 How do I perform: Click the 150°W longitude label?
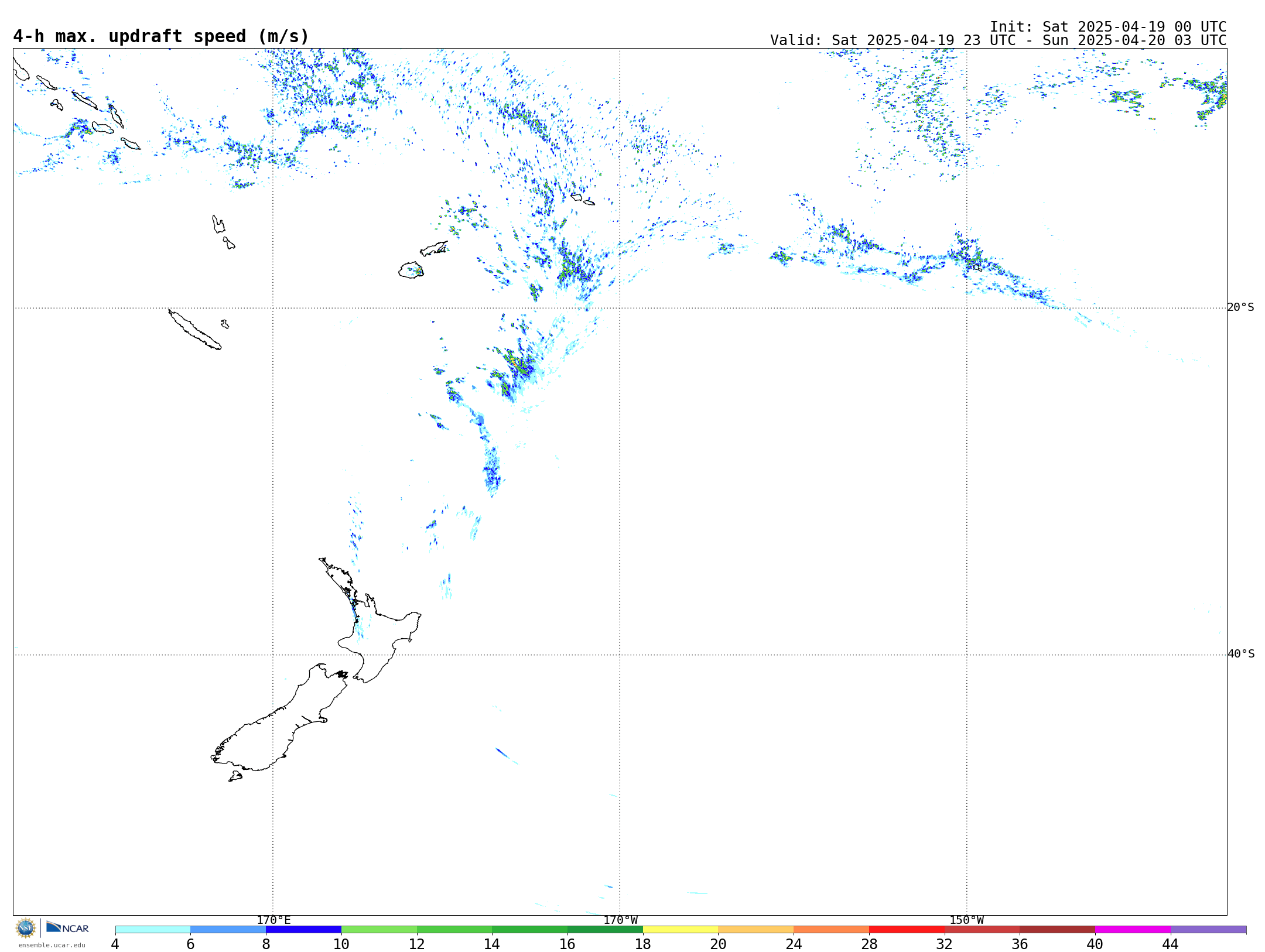pos(967,920)
